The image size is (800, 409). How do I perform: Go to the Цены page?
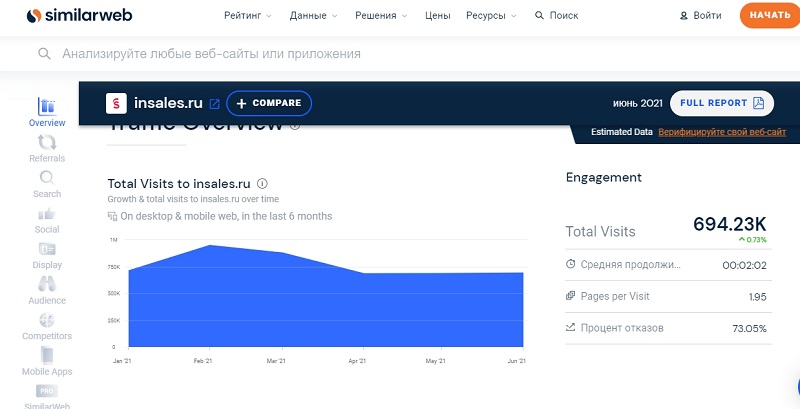(438, 16)
